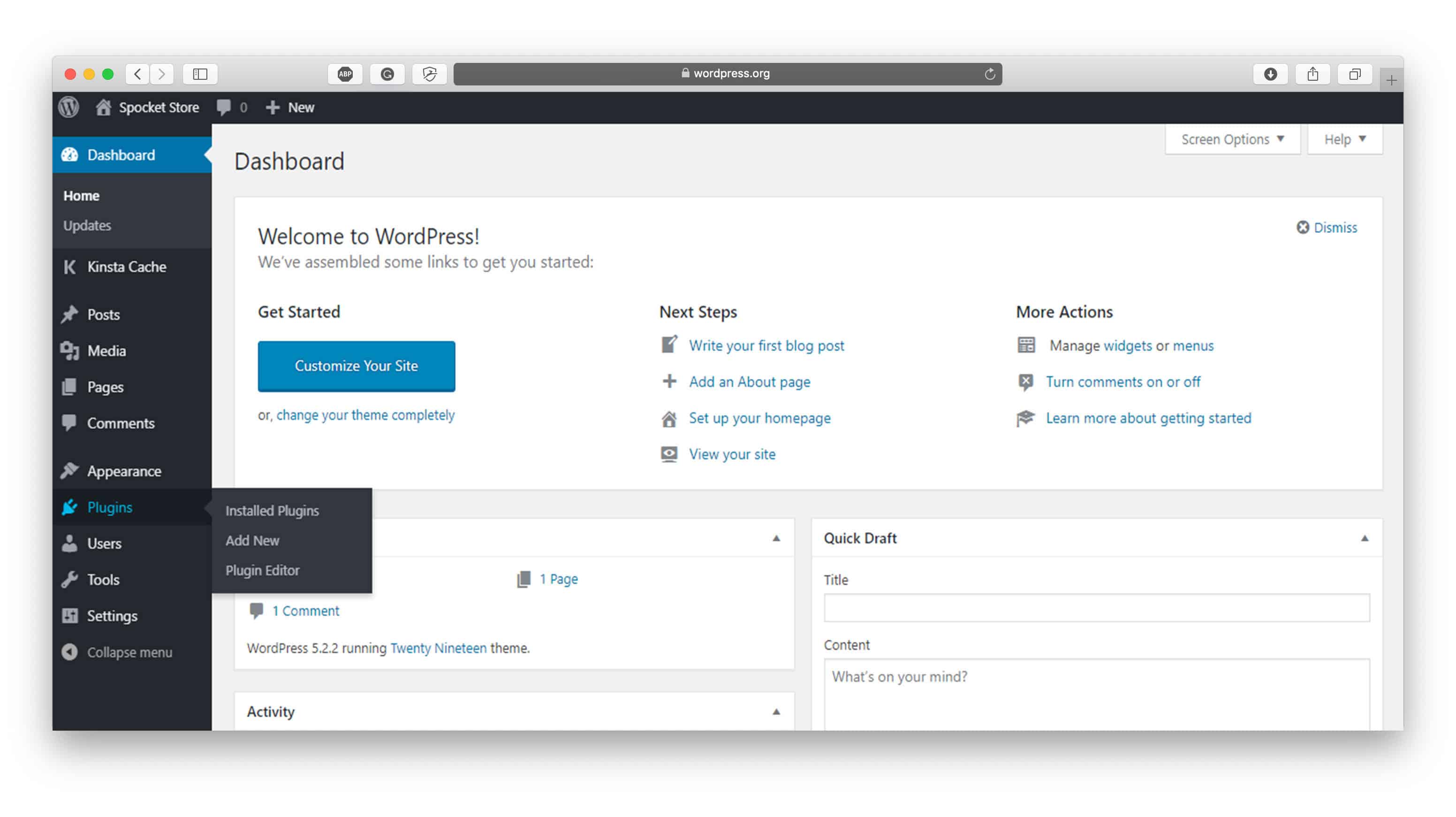
Task: Click the Pages icon in sidebar
Action: click(x=69, y=387)
